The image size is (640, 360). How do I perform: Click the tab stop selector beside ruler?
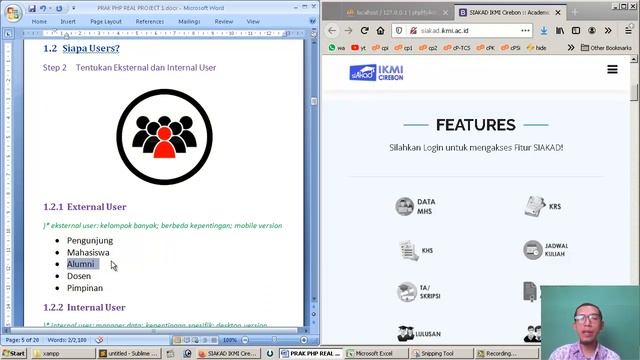tap(8, 34)
